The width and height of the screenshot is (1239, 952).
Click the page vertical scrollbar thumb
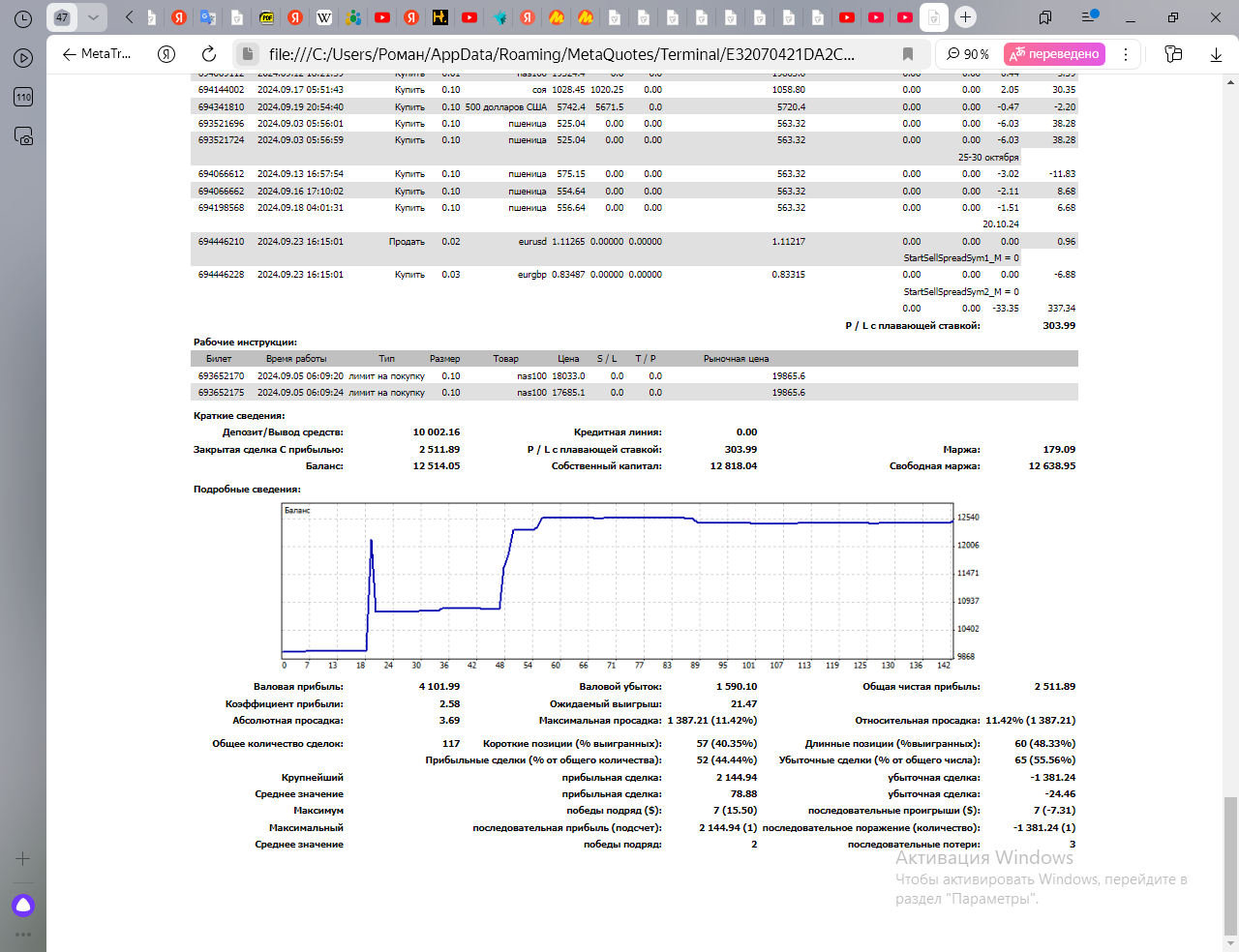[1230, 864]
